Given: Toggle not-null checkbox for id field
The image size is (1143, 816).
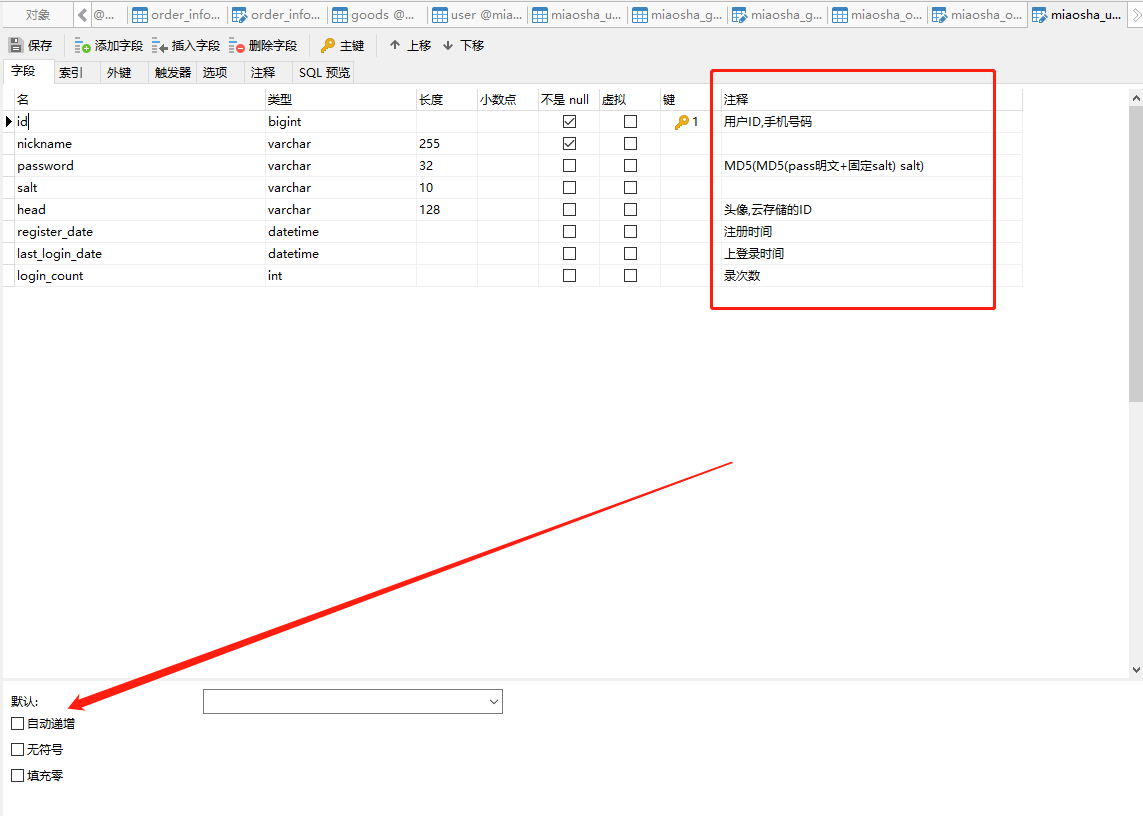Looking at the screenshot, I should click(x=569, y=122).
